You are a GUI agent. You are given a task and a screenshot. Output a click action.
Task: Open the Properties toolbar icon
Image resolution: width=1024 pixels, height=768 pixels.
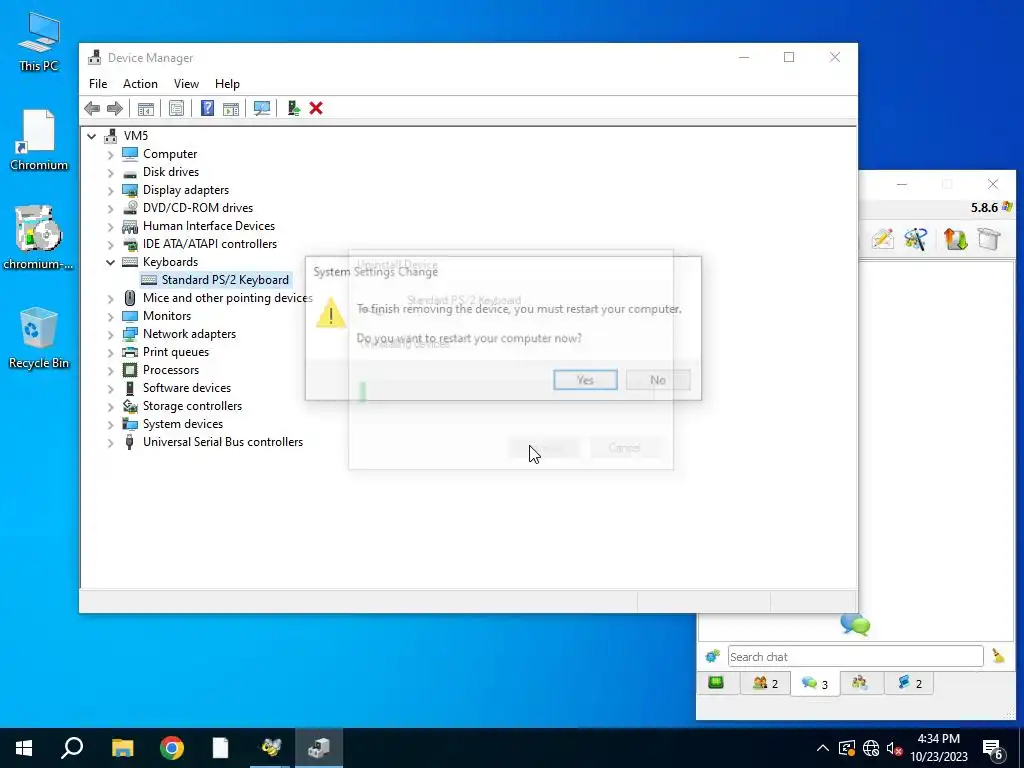coord(176,108)
